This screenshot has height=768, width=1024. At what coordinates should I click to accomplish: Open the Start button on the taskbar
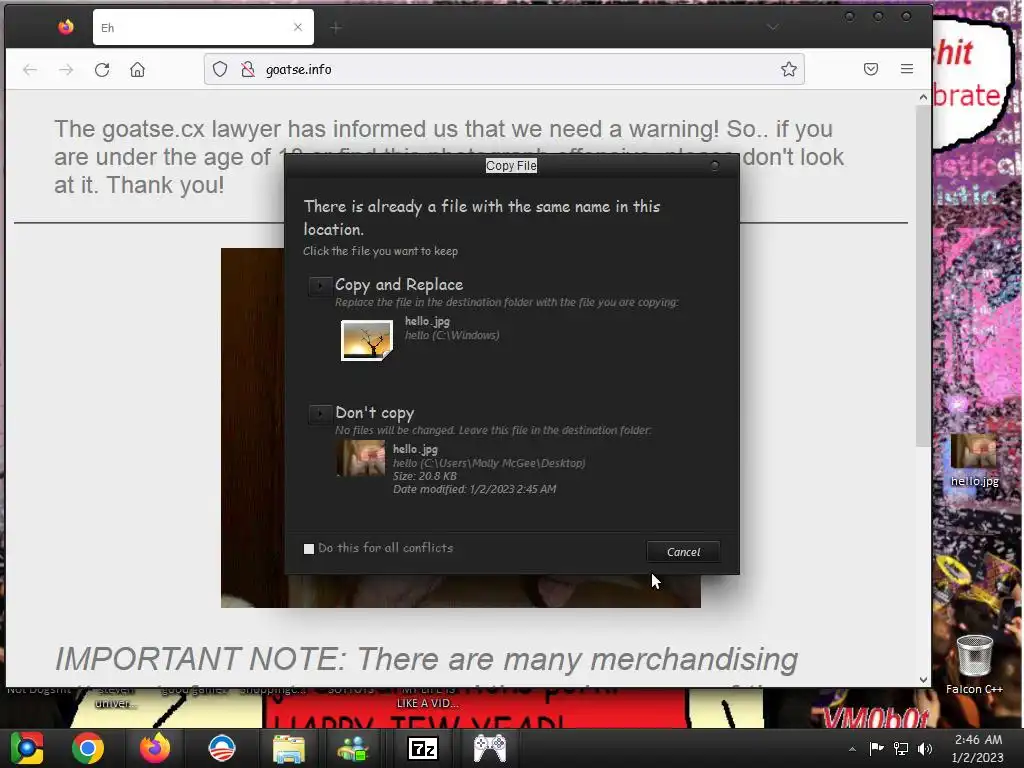27,748
